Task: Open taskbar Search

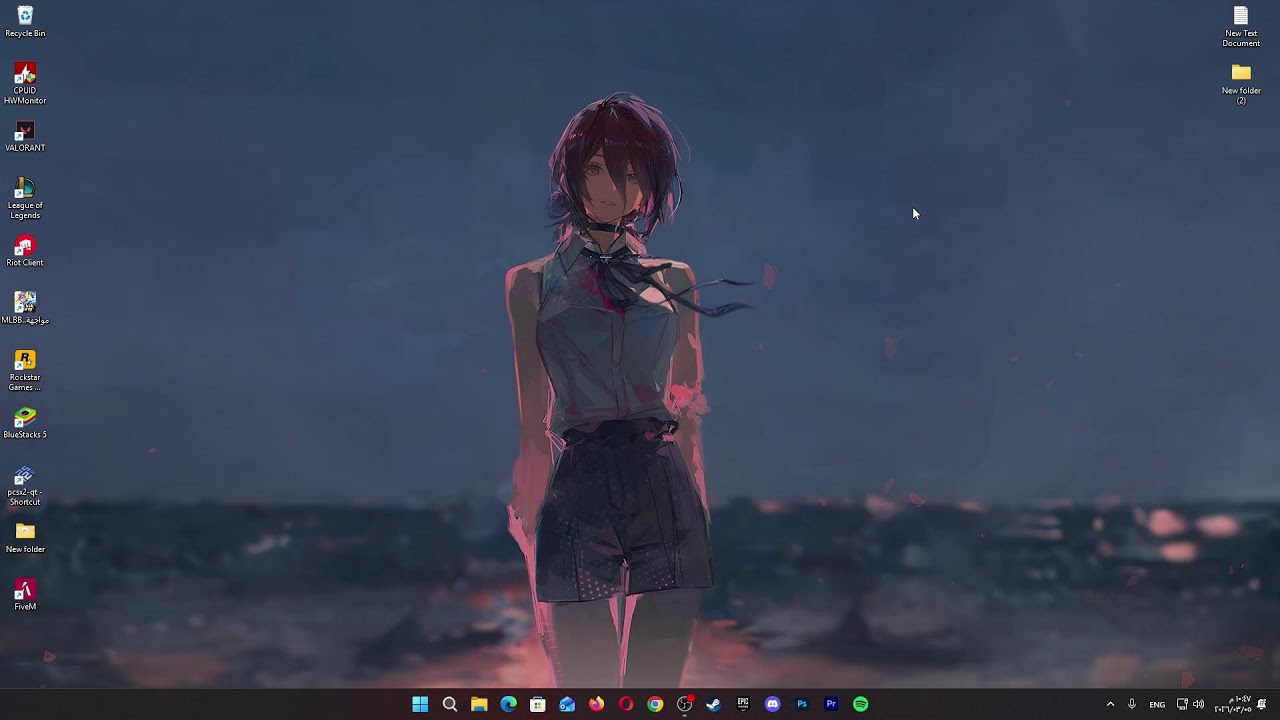Action: point(450,704)
